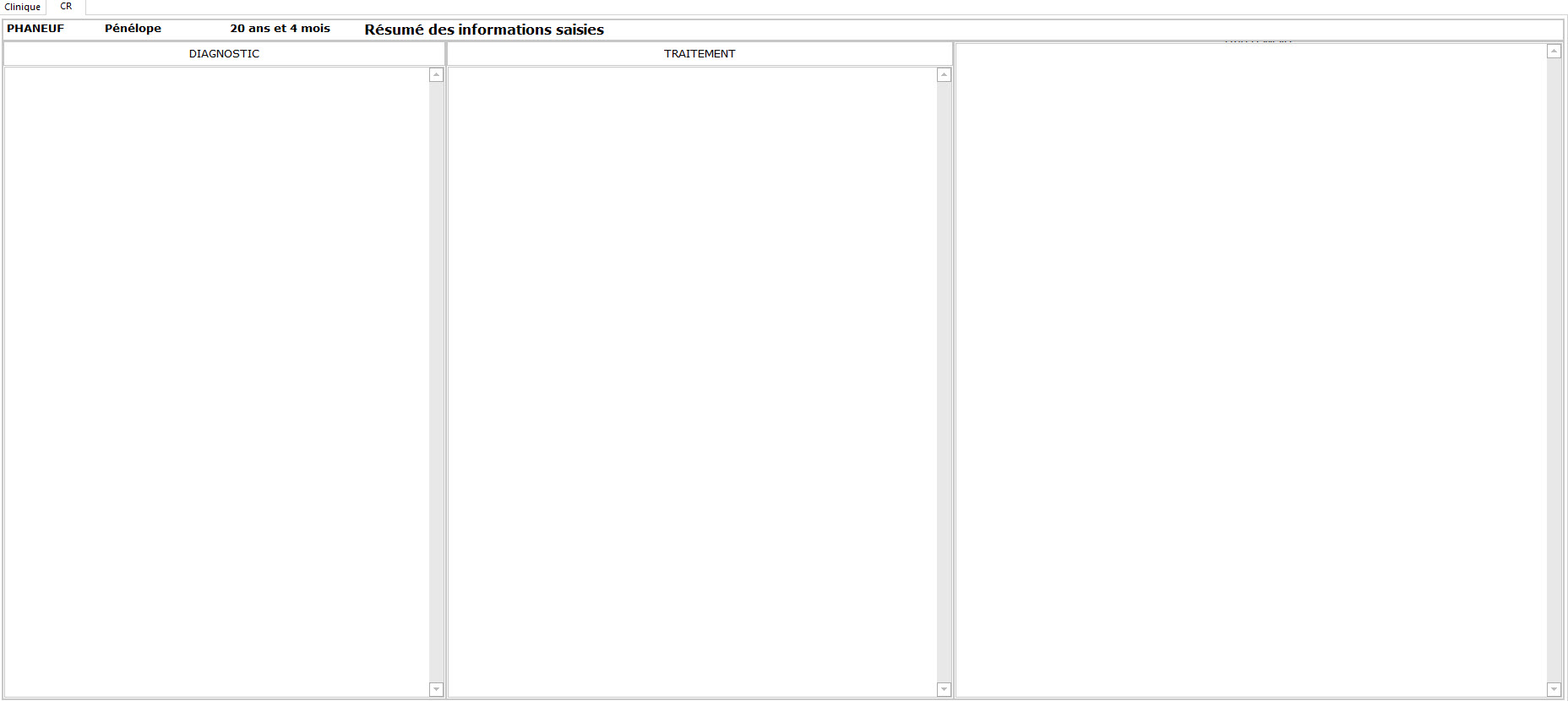The width and height of the screenshot is (1568, 701).
Task: Click inside the TRAITEMENT text area
Action: pos(692,382)
